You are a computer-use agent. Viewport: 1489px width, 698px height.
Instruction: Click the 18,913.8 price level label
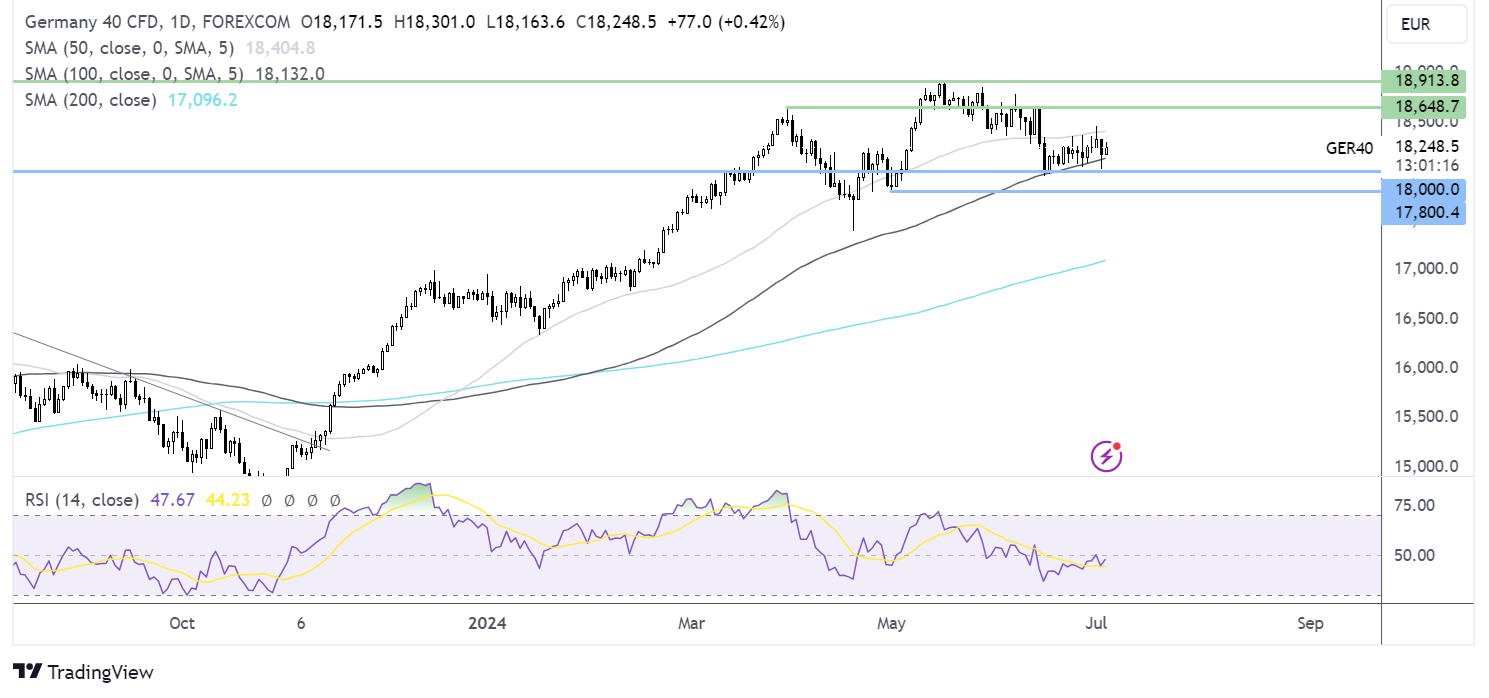click(1425, 81)
